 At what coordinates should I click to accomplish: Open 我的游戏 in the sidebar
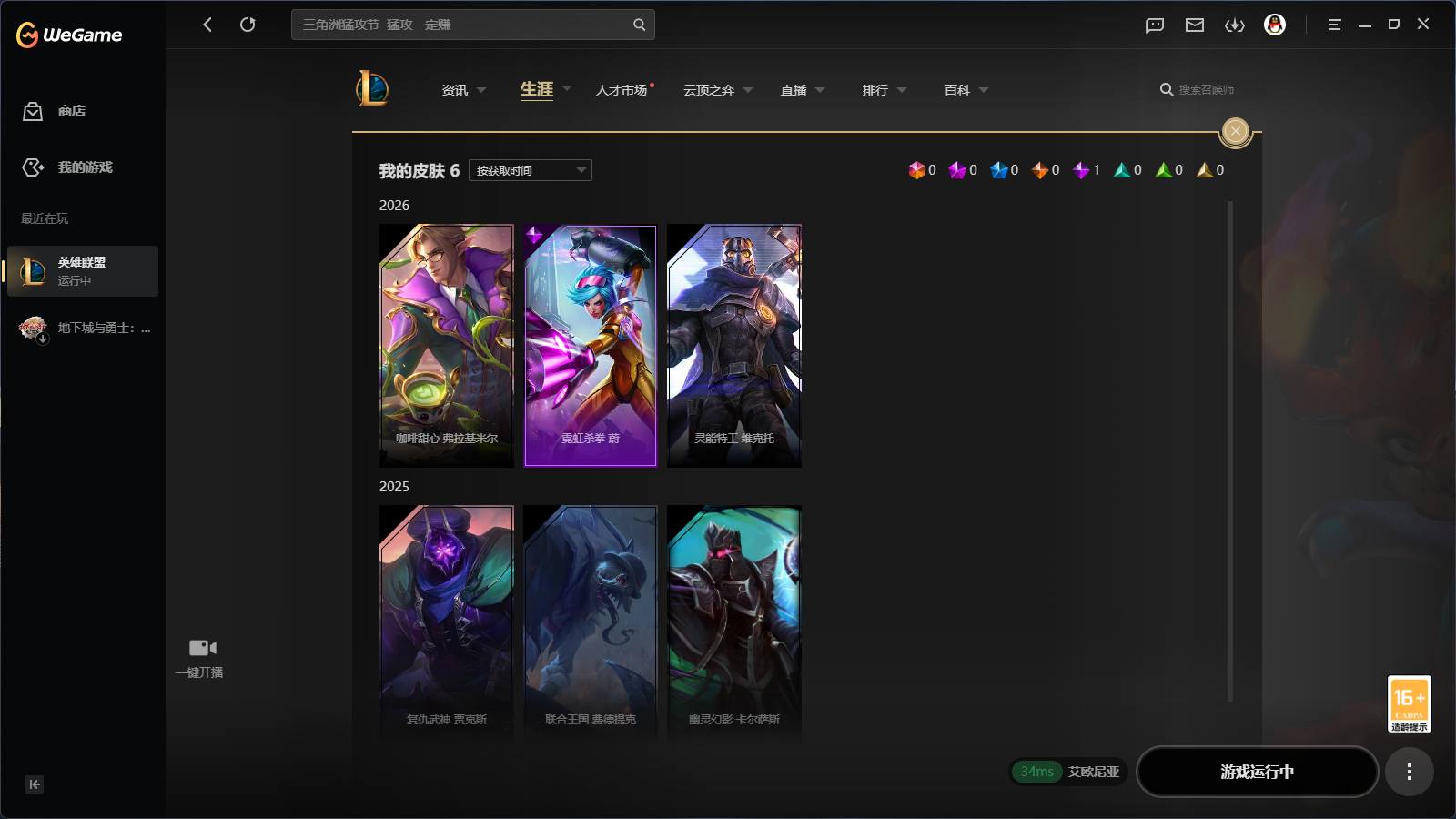tap(86, 167)
